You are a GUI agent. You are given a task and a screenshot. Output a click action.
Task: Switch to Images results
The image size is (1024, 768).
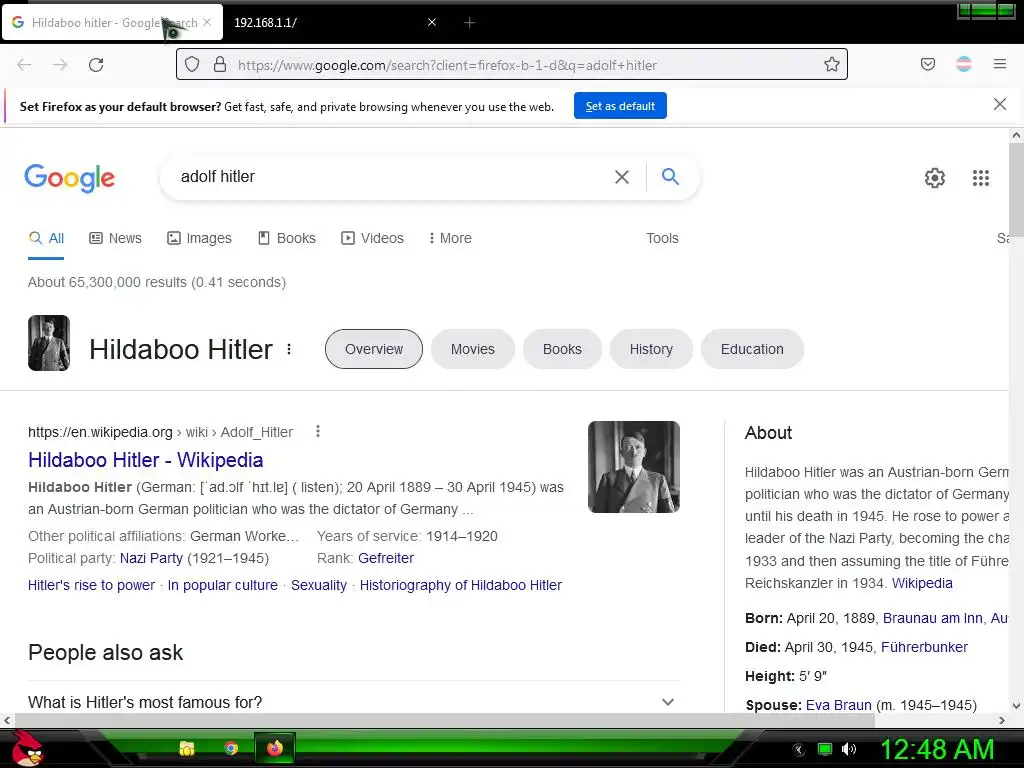click(x=199, y=238)
